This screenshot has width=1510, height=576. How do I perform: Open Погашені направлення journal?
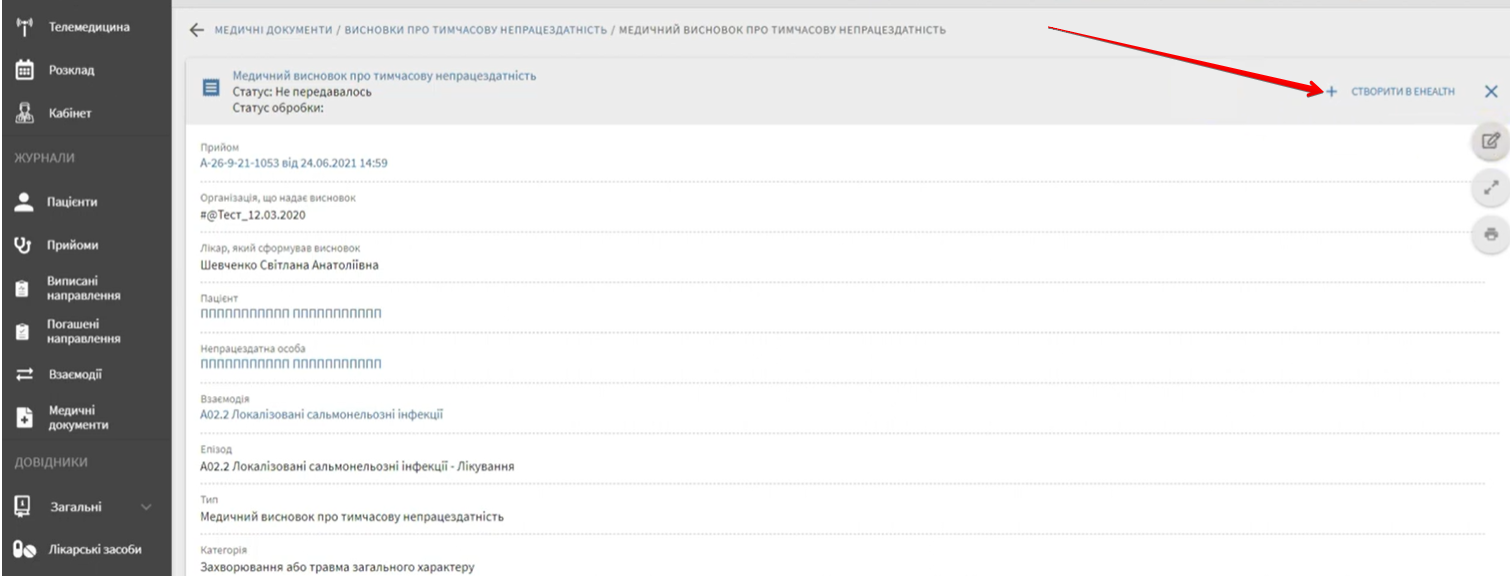point(83,332)
